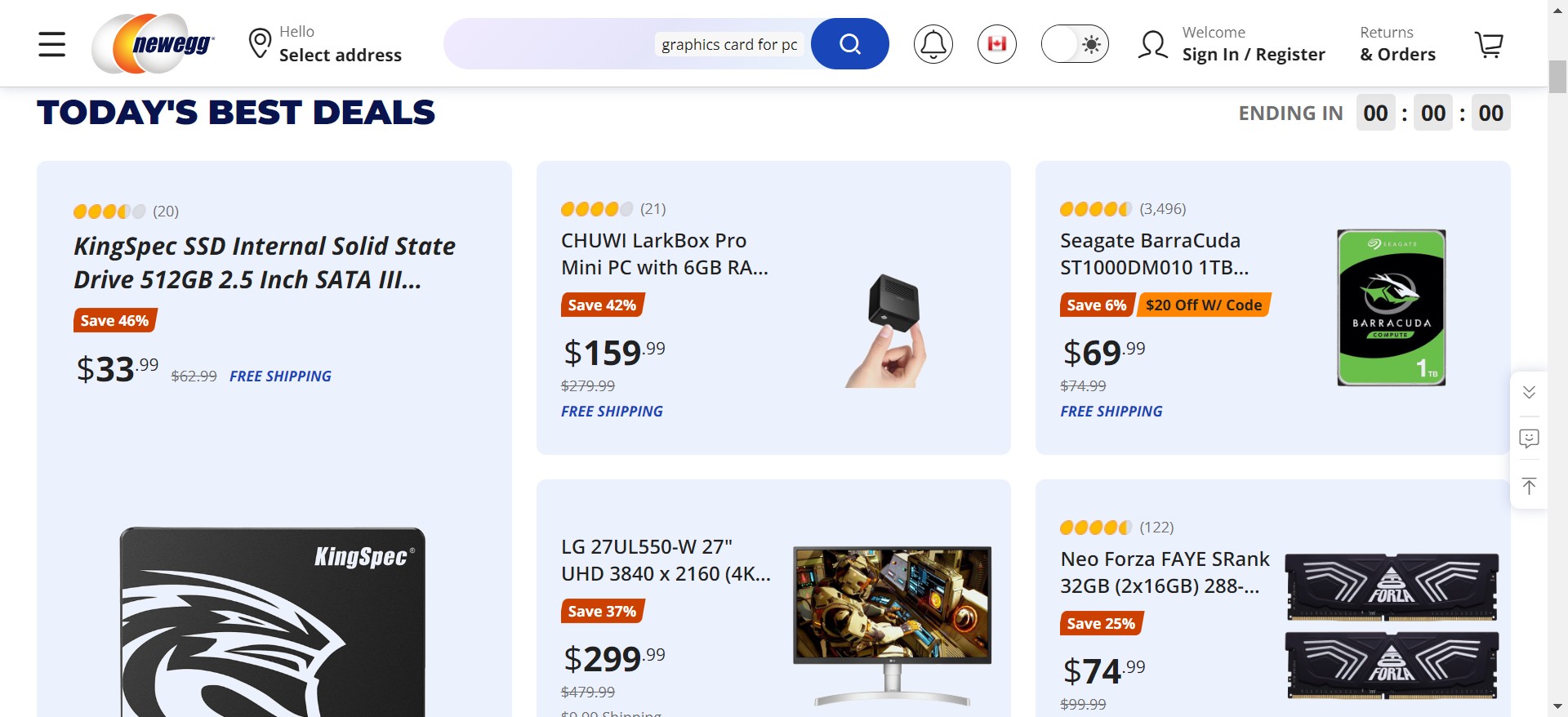Expand the double-chevron side panel arrow
This screenshot has height=717, width=1568.
pyautogui.click(x=1529, y=392)
